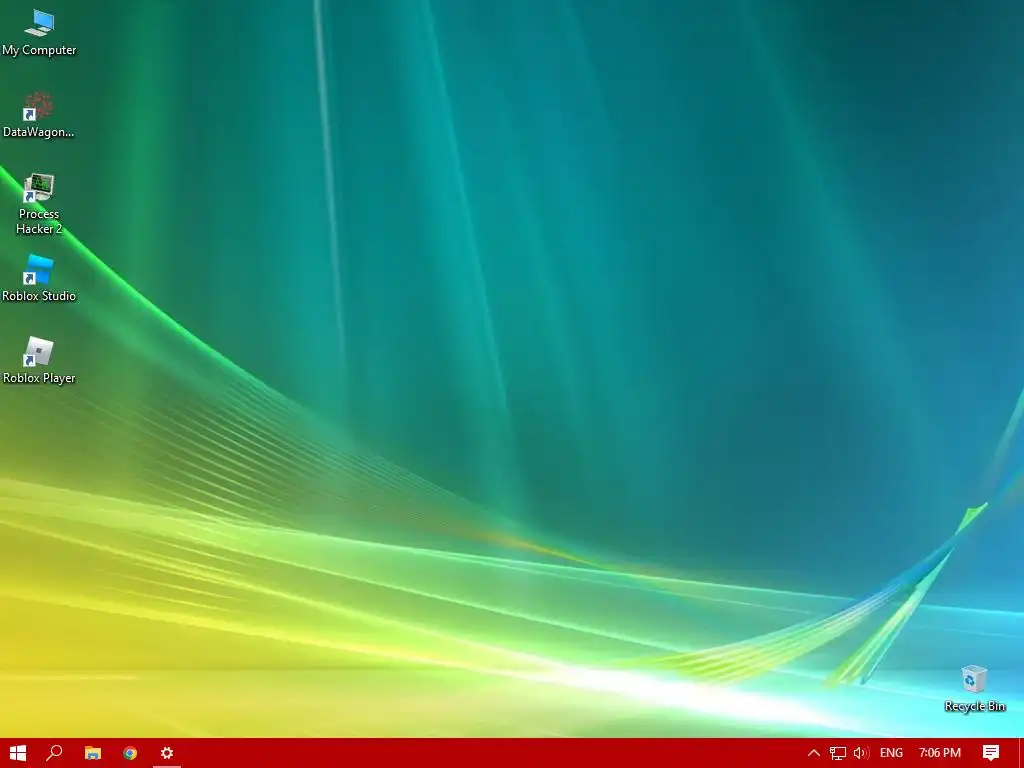Select the Roblox Player shortcut

39,360
